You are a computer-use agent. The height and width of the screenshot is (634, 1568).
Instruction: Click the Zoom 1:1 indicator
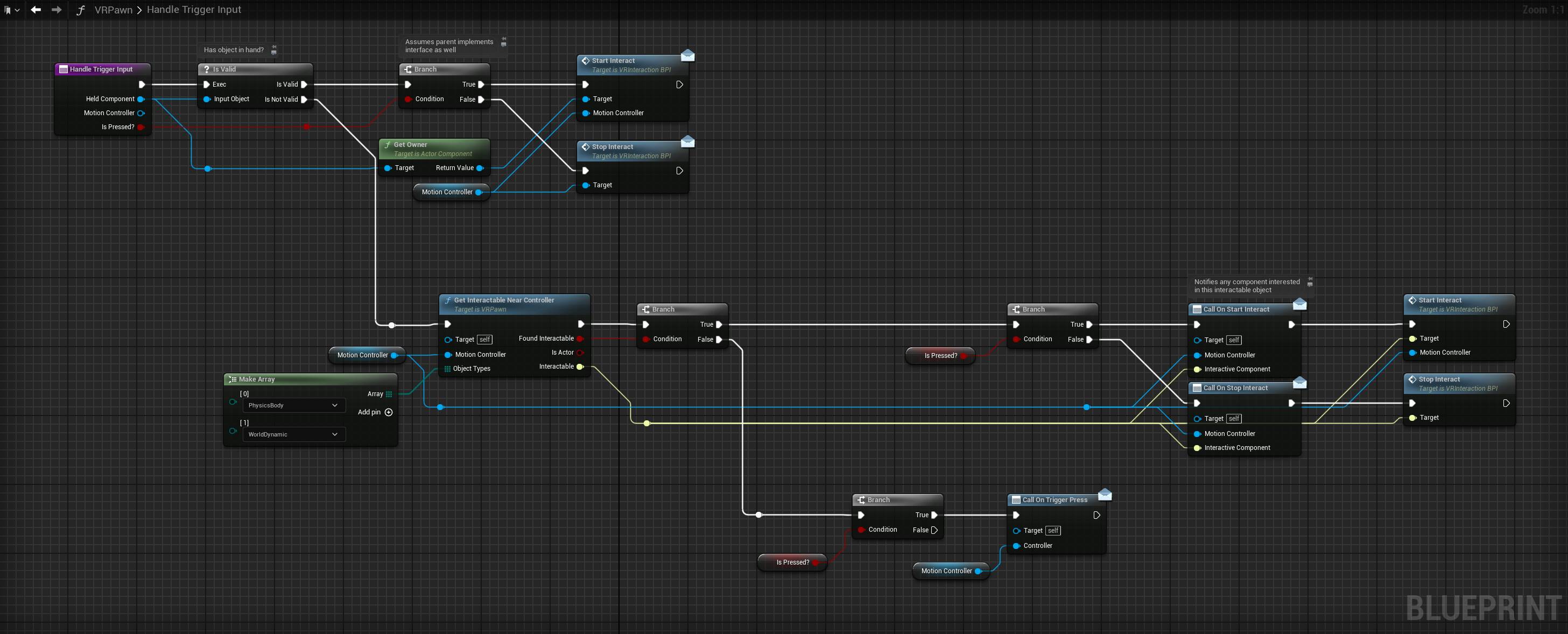1543,10
